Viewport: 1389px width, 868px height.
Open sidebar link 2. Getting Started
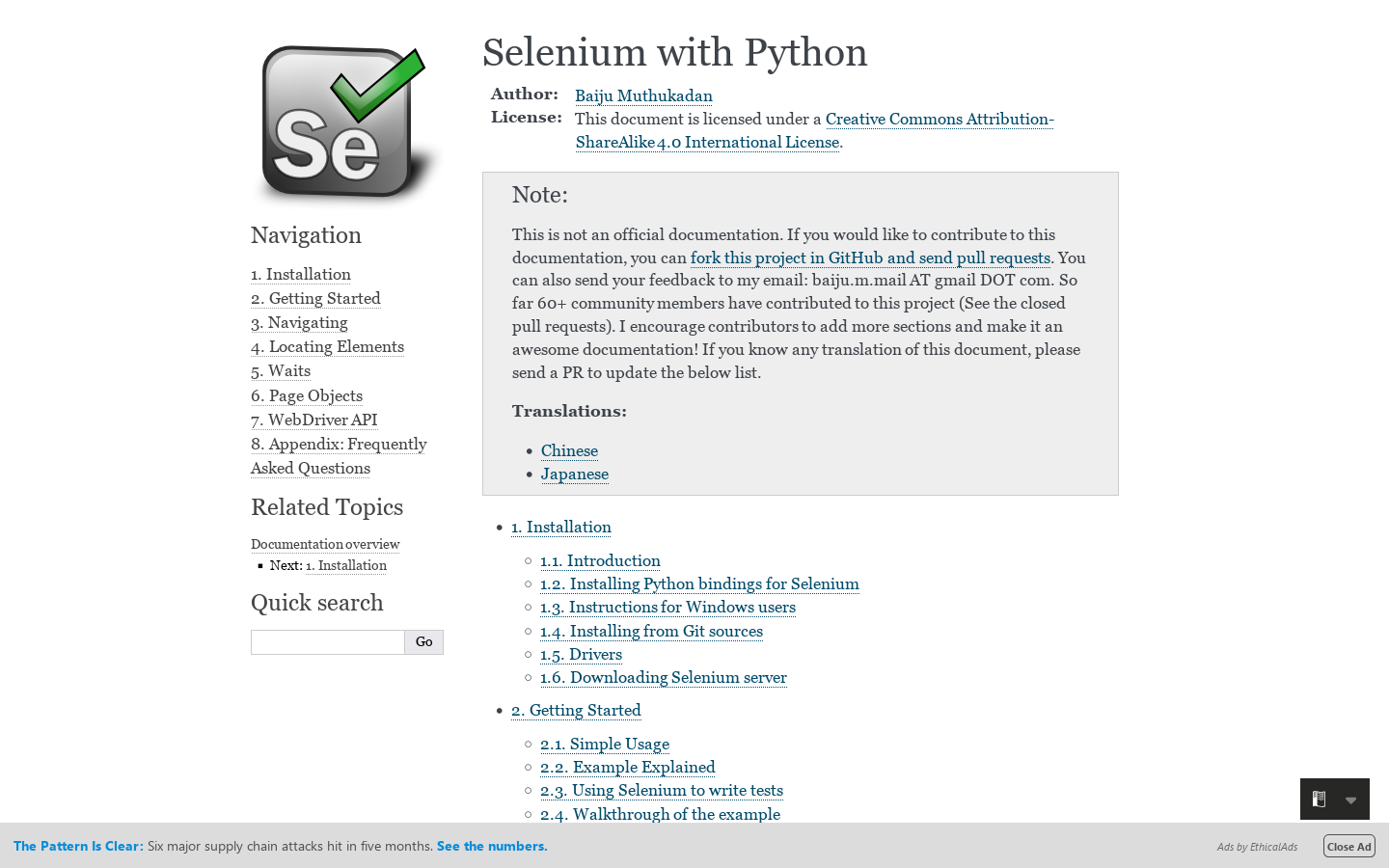(x=315, y=298)
